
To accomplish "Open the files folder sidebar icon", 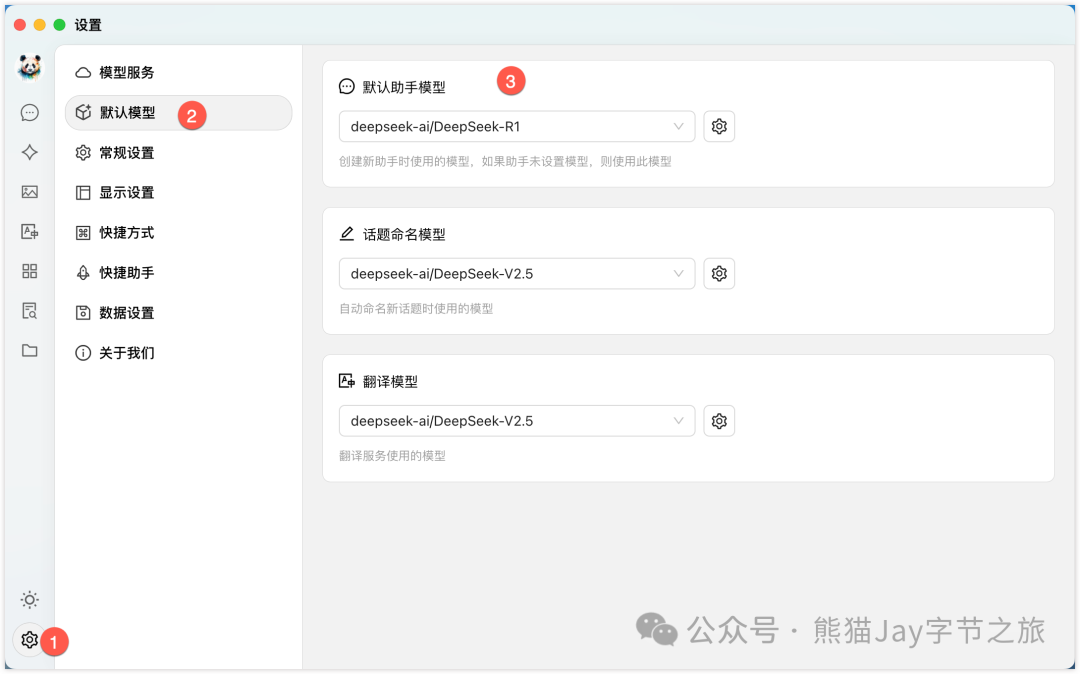I will point(30,351).
